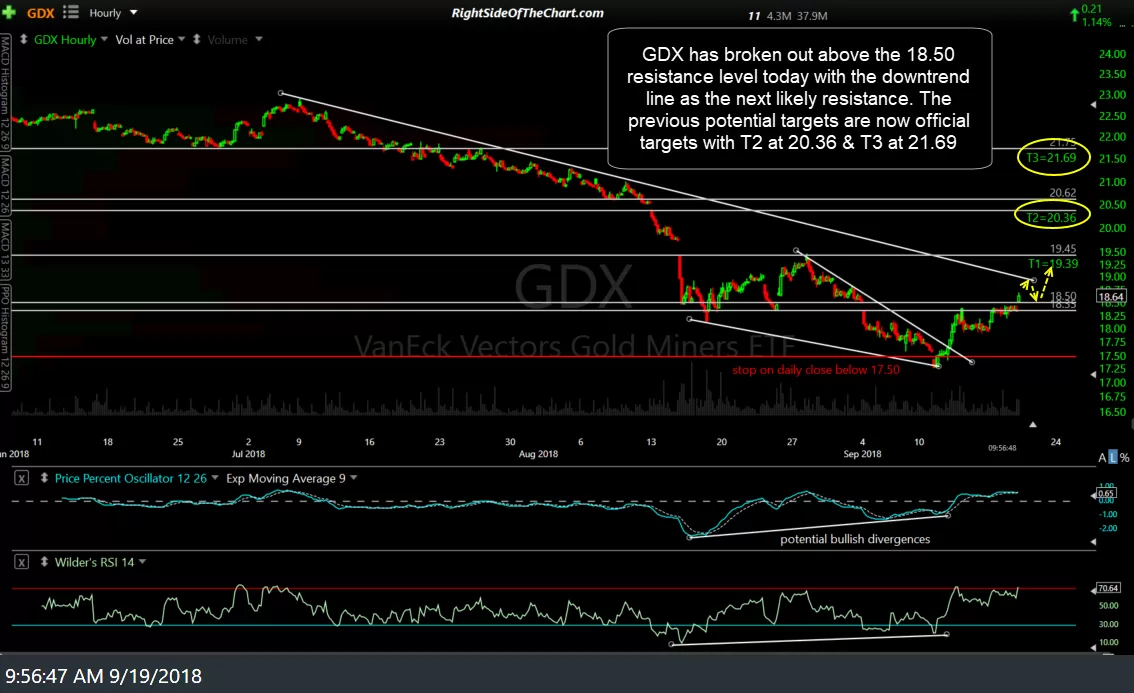
Task: Select the L logarithmic scale toggle
Action: click(x=1113, y=457)
